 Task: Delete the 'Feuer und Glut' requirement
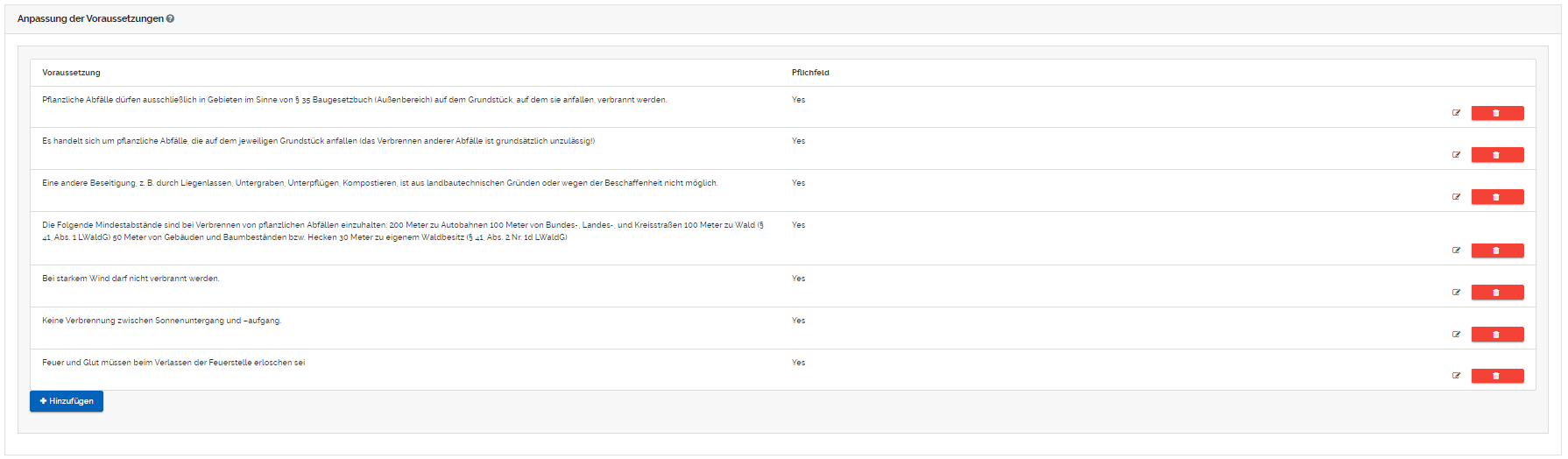click(x=1497, y=376)
